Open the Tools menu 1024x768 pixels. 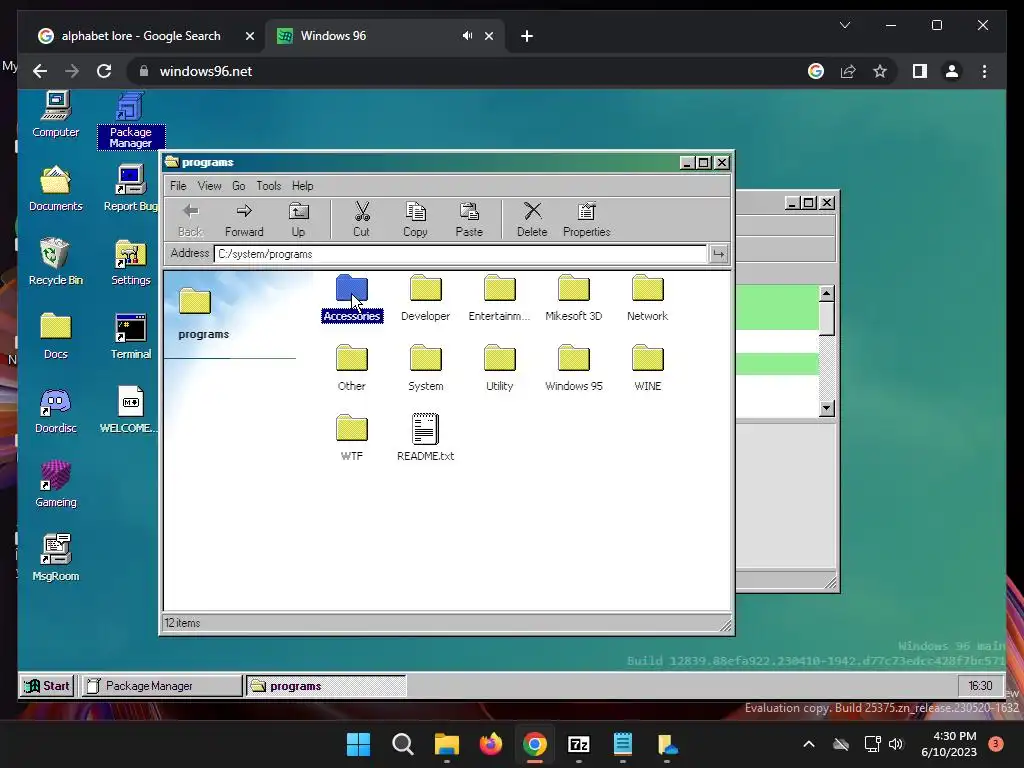coord(268,185)
